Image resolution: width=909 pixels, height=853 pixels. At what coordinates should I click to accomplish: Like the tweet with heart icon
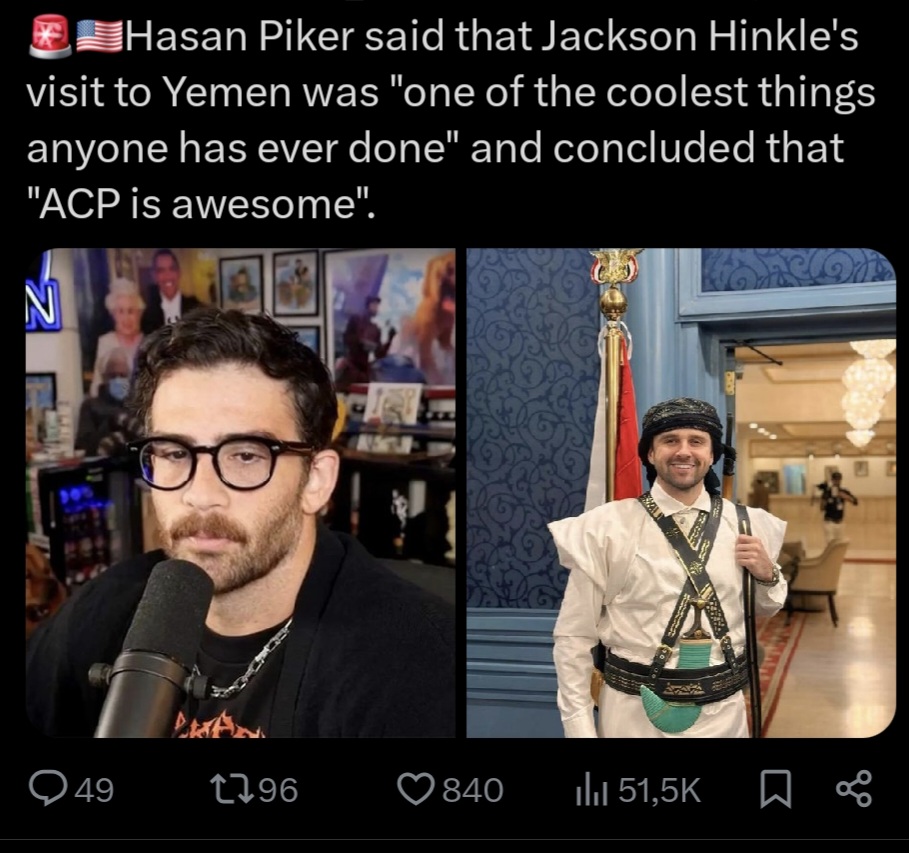416,789
